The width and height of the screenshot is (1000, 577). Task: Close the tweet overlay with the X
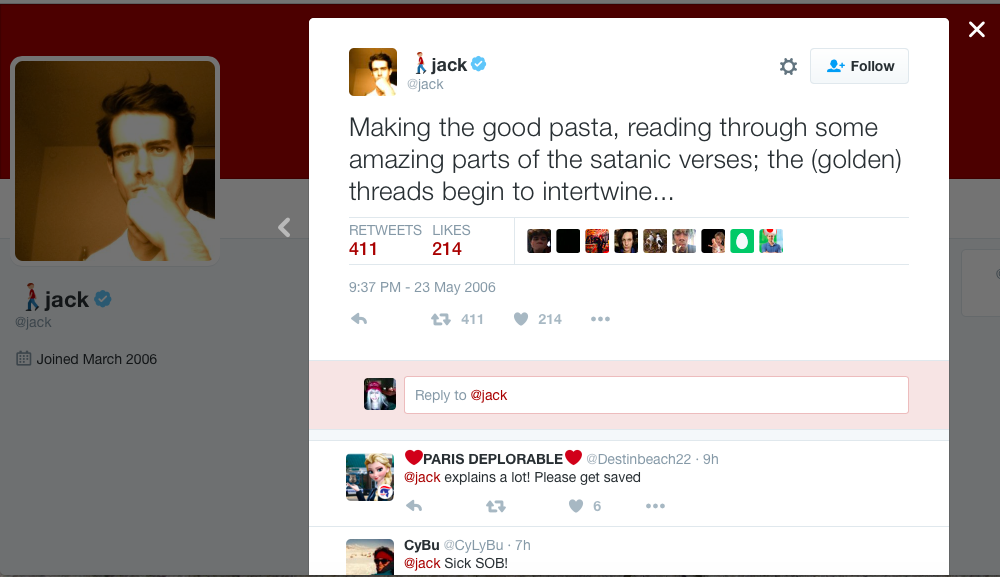click(x=976, y=29)
